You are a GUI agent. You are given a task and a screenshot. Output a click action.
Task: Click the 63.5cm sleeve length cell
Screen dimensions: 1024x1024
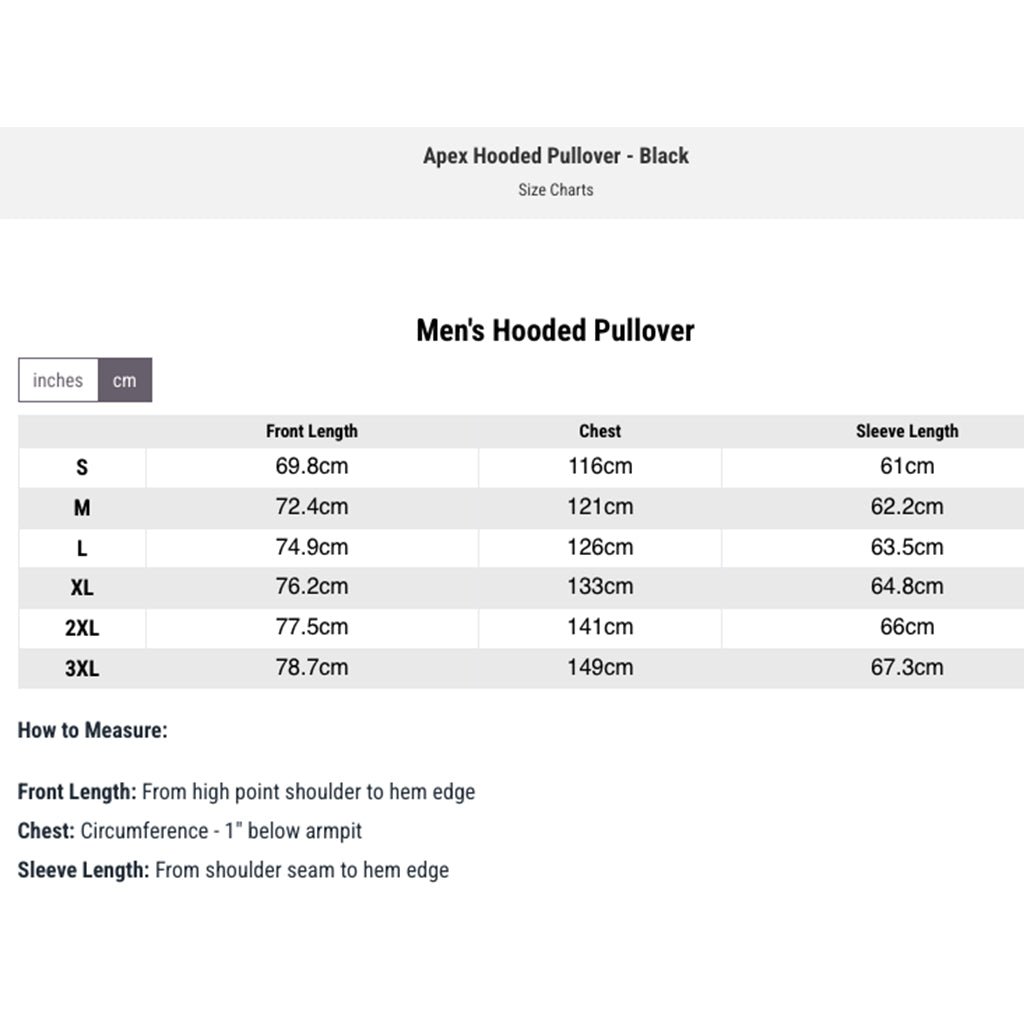[907, 547]
